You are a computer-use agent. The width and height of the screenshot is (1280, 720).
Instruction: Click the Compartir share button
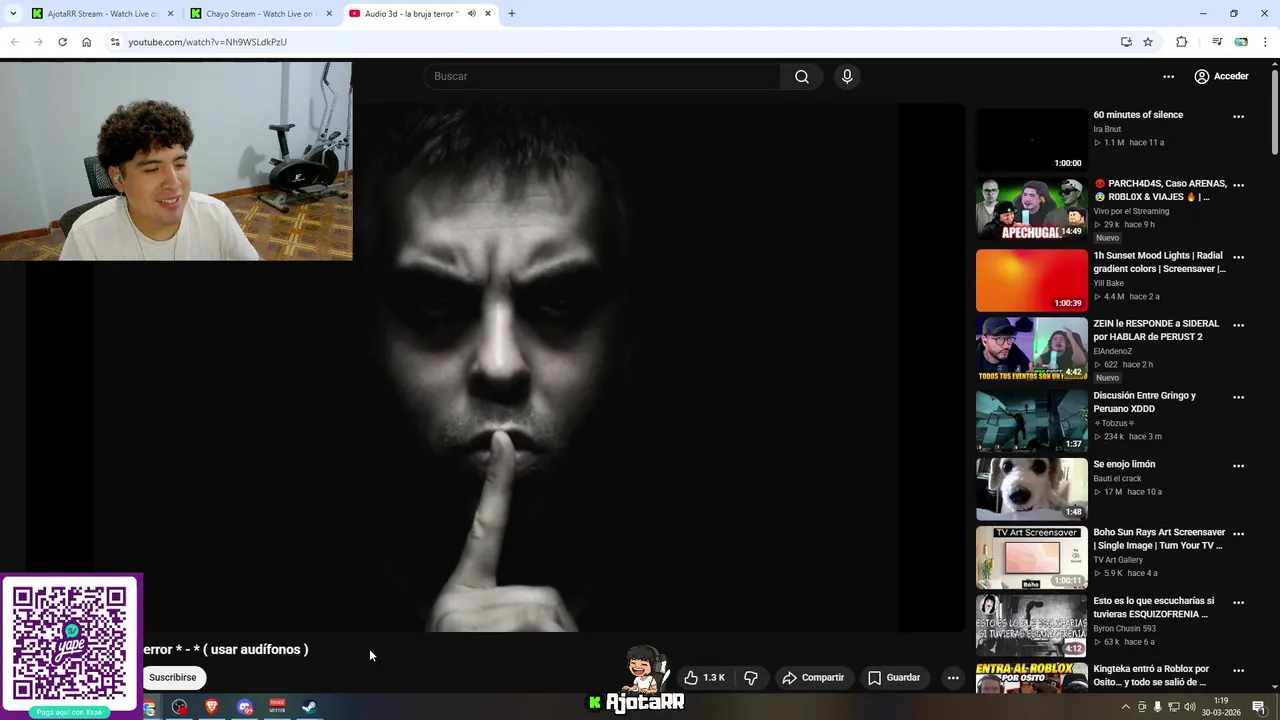click(x=813, y=678)
